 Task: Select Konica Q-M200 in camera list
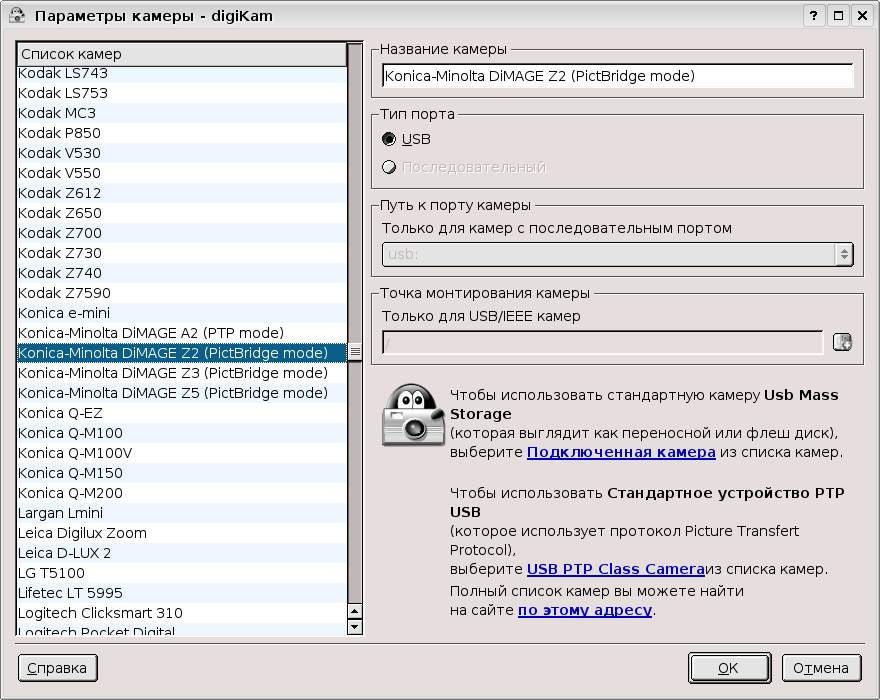pos(182,493)
